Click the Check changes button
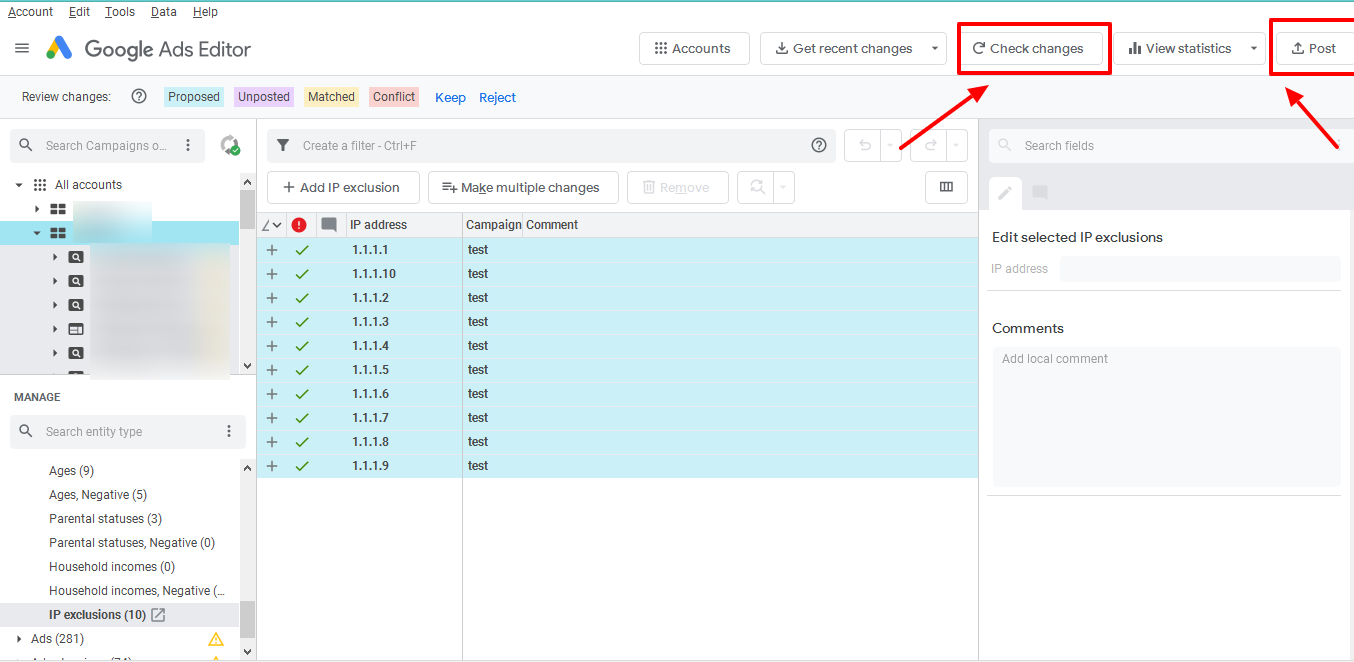Screen dimensions: 1354x662 click(x=1029, y=48)
